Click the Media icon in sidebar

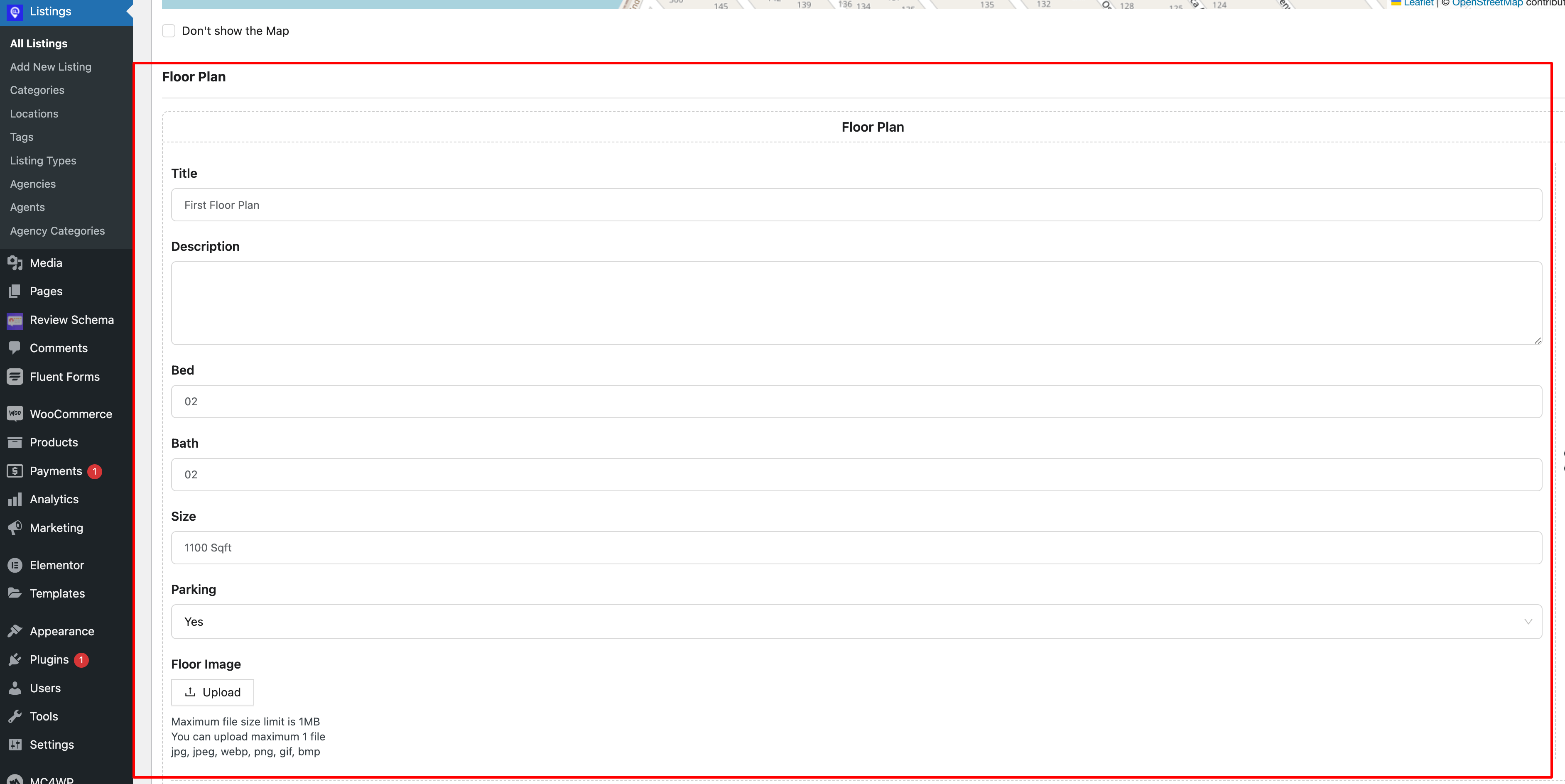[15, 263]
